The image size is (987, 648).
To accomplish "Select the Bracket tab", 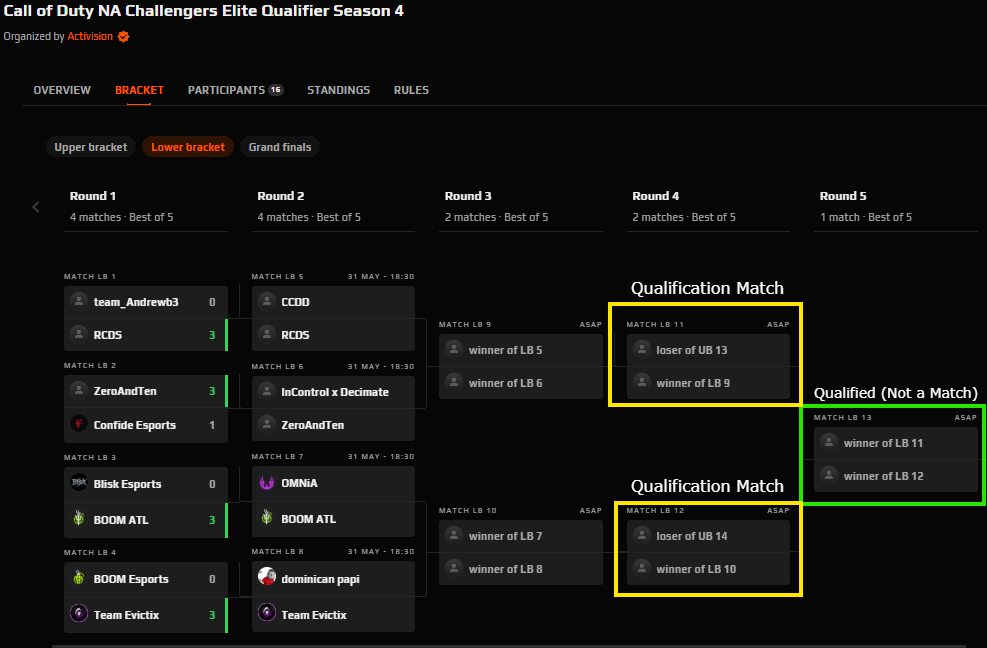I will (139, 90).
